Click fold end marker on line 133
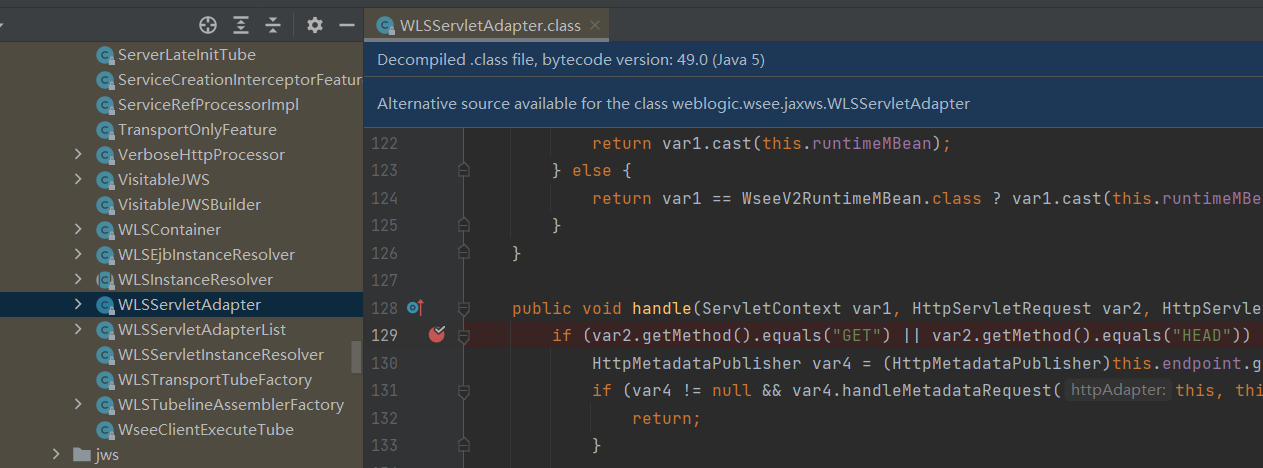The width and height of the screenshot is (1263, 468). pos(463,444)
